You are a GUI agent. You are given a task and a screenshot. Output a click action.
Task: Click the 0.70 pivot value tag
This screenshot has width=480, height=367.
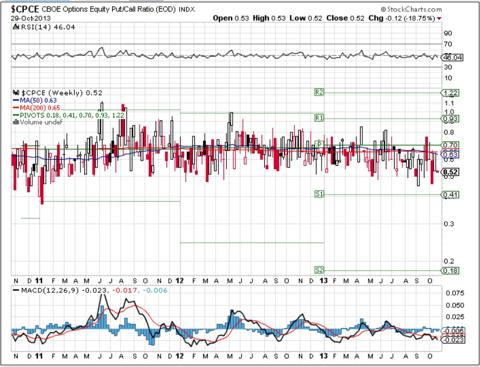point(450,145)
